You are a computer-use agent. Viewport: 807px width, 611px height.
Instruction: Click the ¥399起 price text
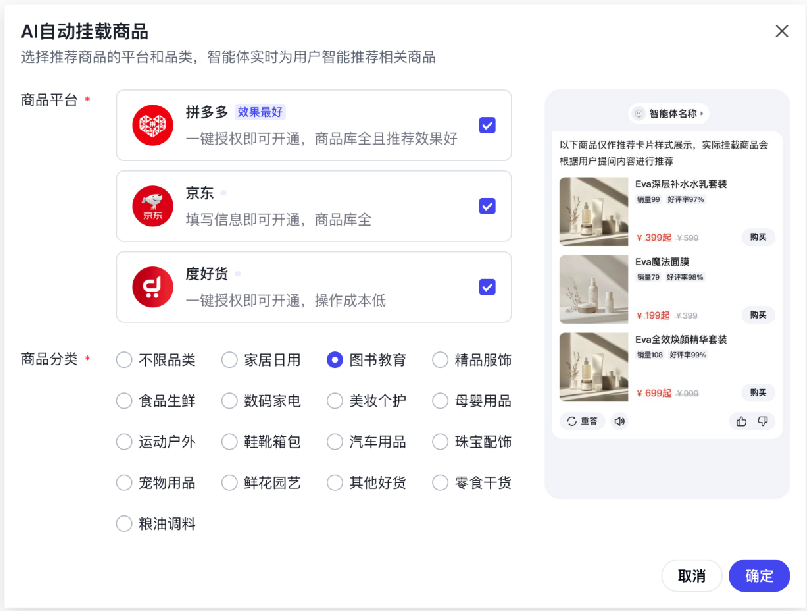click(x=654, y=238)
